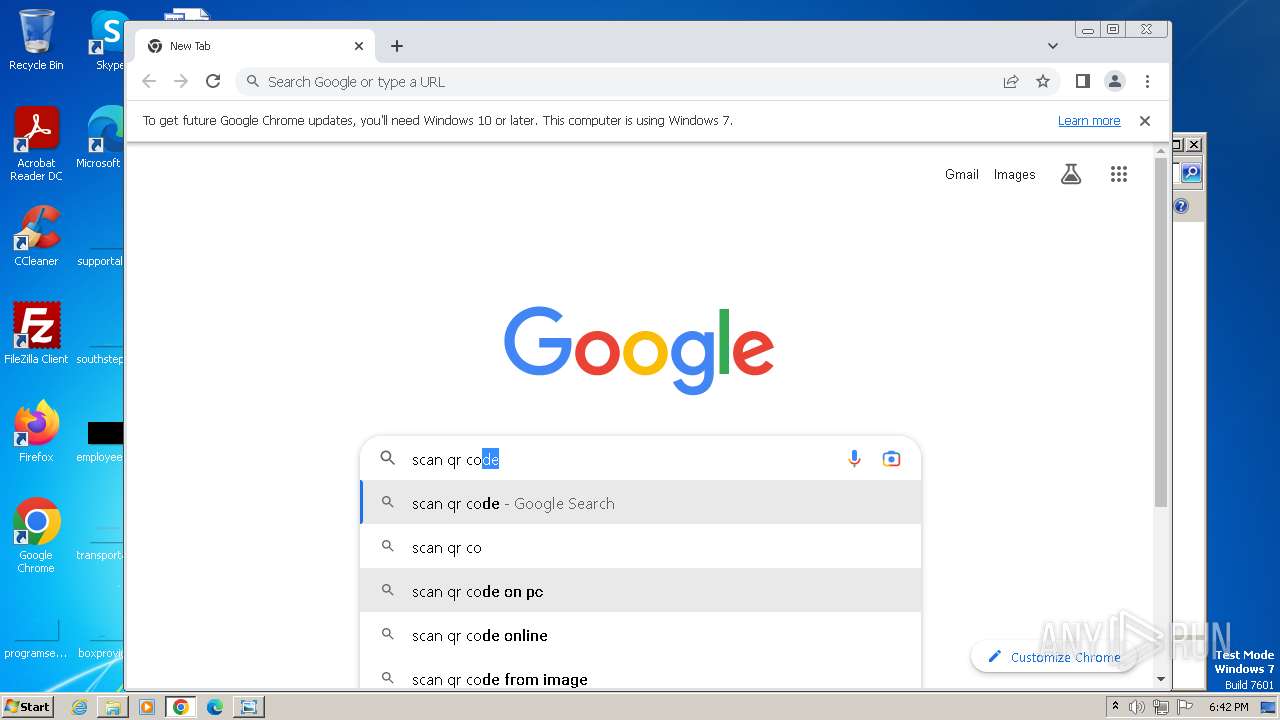1280x720 pixels.
Task: Dismiss the Chrome updates notification bar
Action: tap(1145, 120)
